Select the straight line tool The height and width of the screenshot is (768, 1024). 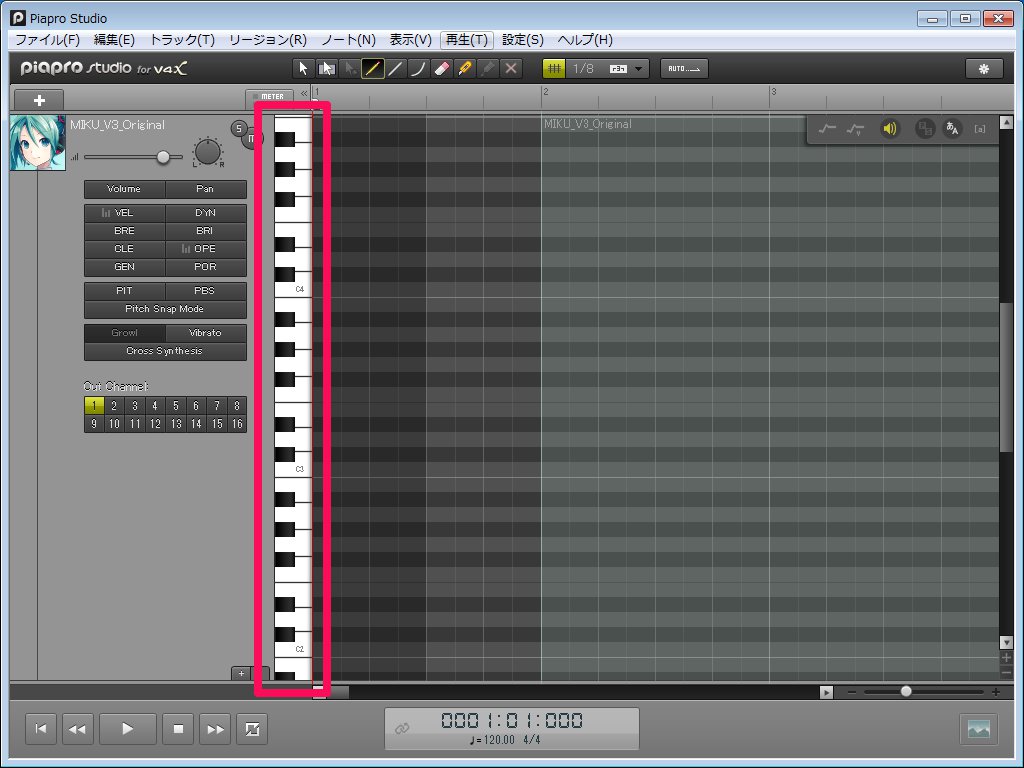pyautogui.click(x=395, y=69)
